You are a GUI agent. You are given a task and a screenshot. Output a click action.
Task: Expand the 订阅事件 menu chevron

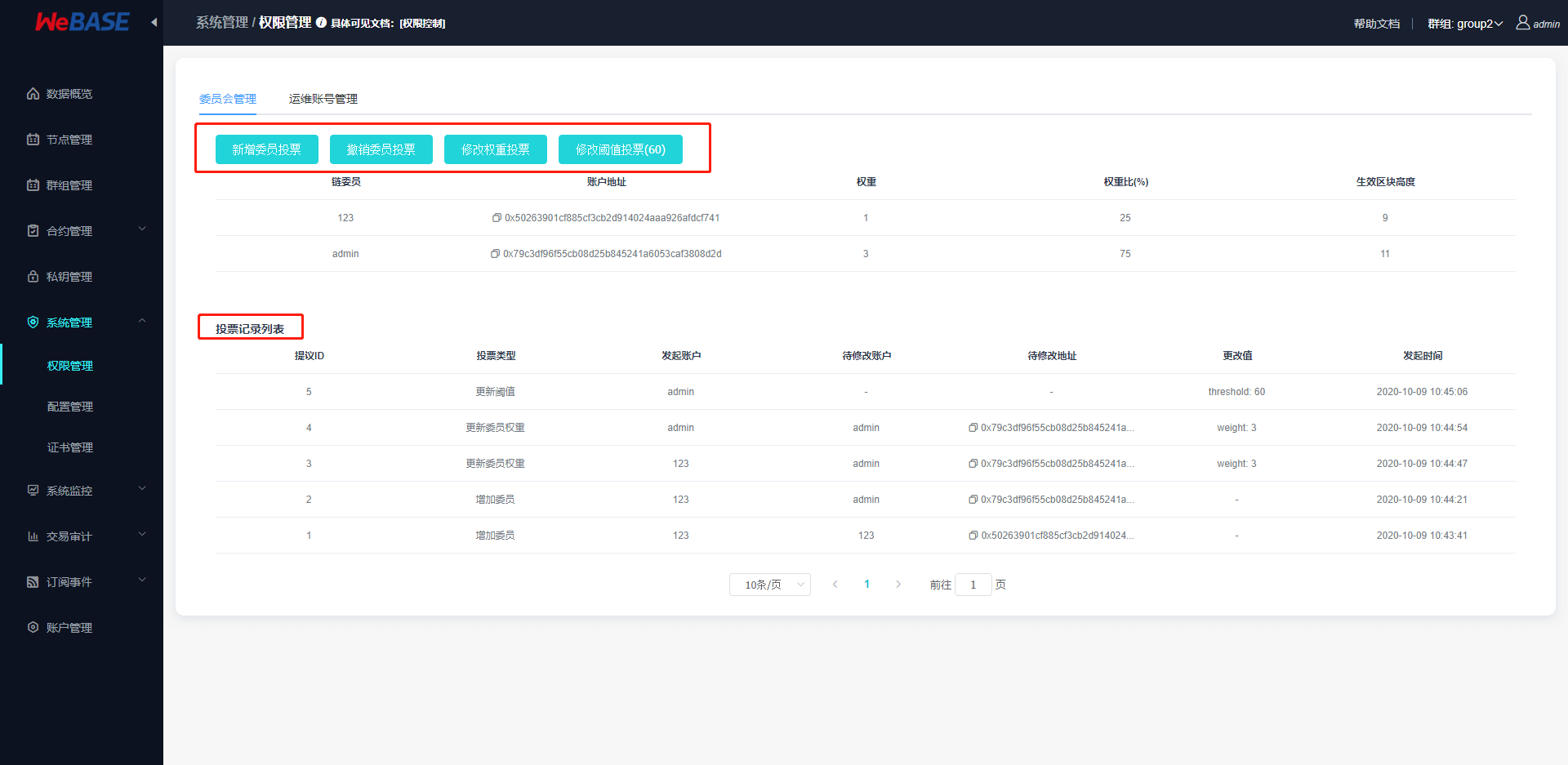click(142, 580)
